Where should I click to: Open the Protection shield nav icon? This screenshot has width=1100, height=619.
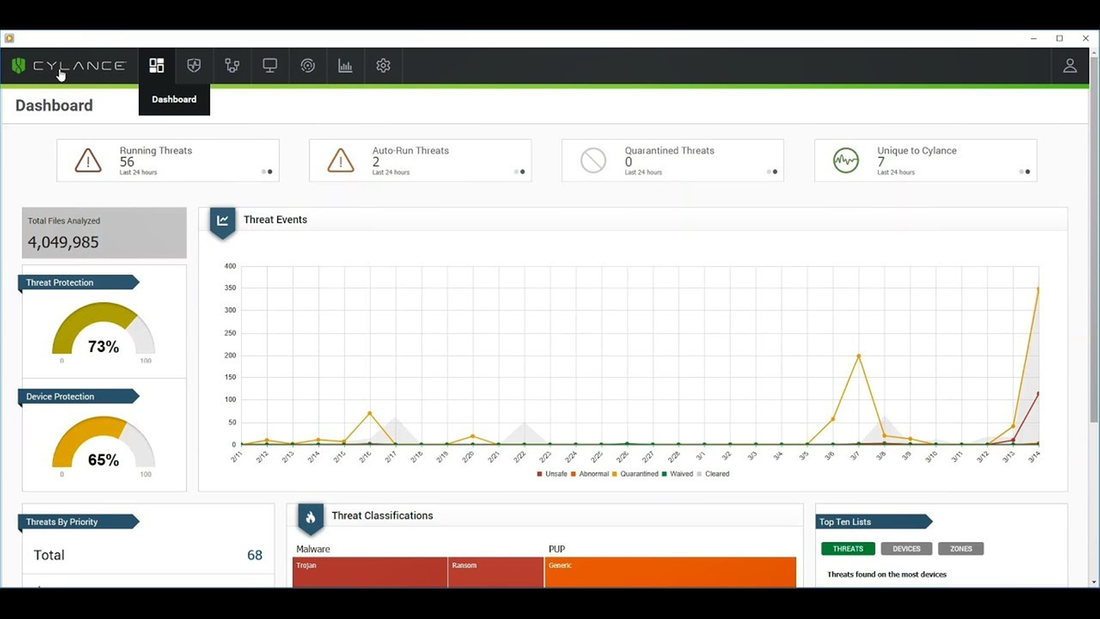click(194, 66)
